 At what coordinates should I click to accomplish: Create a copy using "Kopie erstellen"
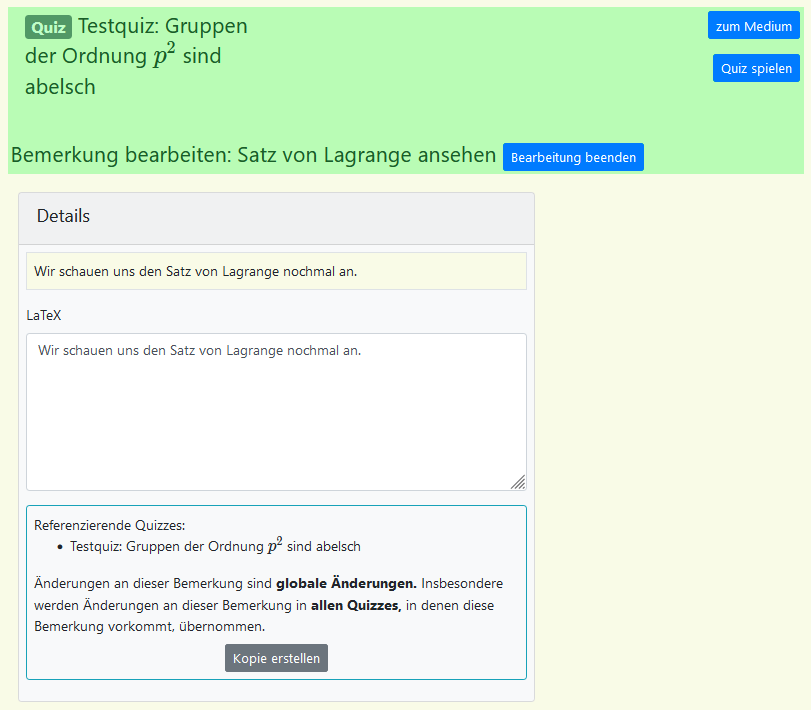[276, 658]
